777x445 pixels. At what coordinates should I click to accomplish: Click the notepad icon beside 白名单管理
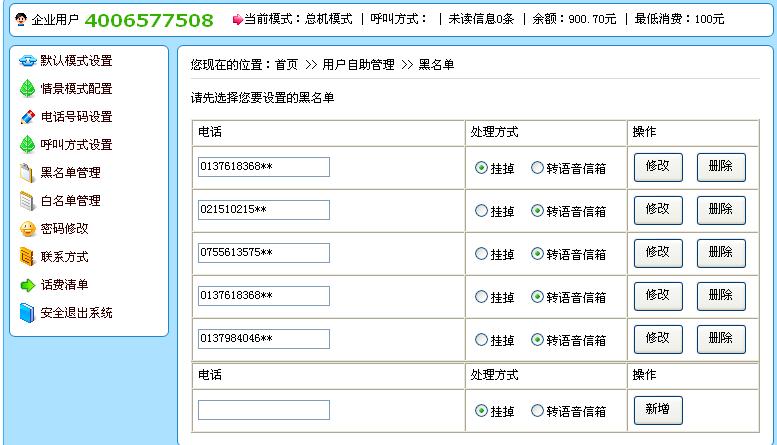pyautogui.click(x=27, y=201)
